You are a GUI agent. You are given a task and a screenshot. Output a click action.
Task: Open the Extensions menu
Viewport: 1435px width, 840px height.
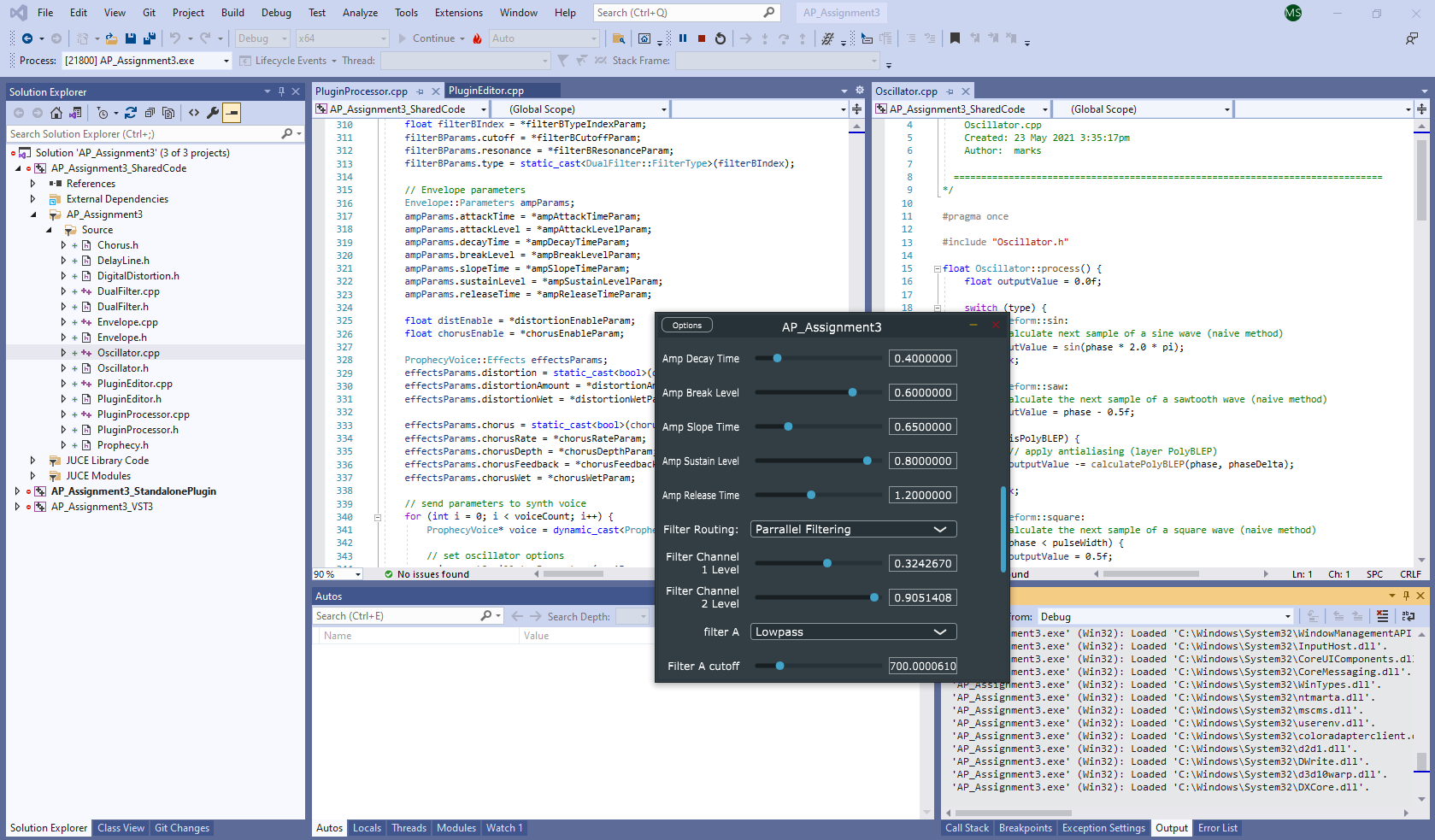459,13
